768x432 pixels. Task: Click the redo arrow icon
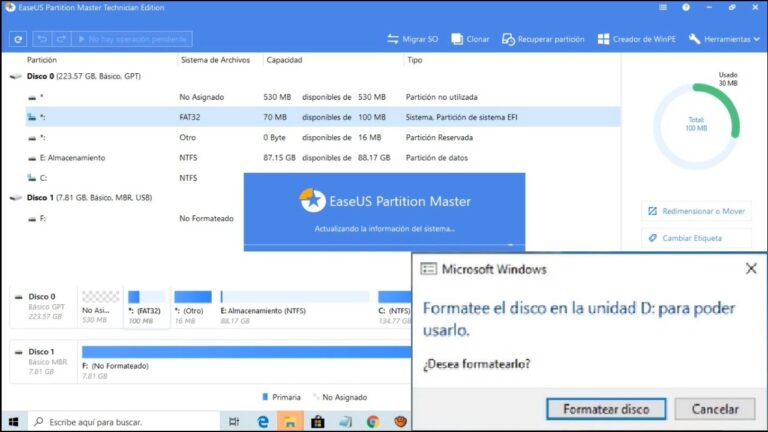(x=61, y=39)
